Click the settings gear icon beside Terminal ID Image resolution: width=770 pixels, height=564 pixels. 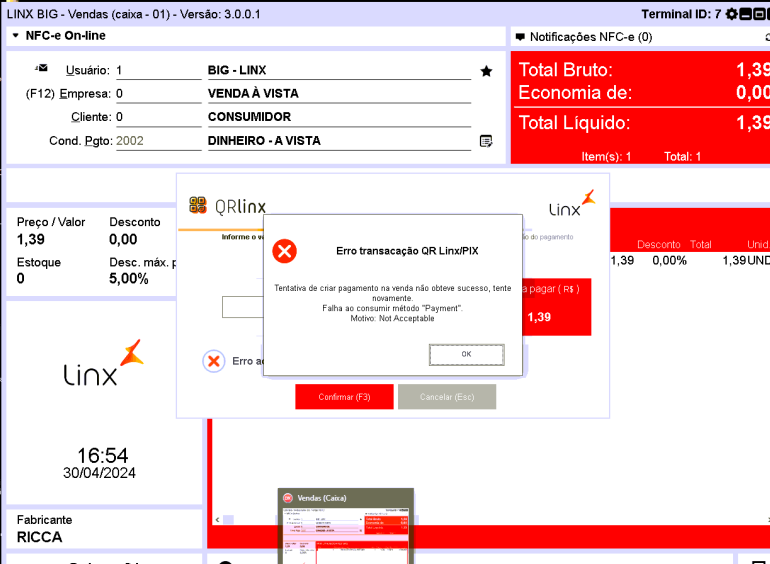point(731,14)
